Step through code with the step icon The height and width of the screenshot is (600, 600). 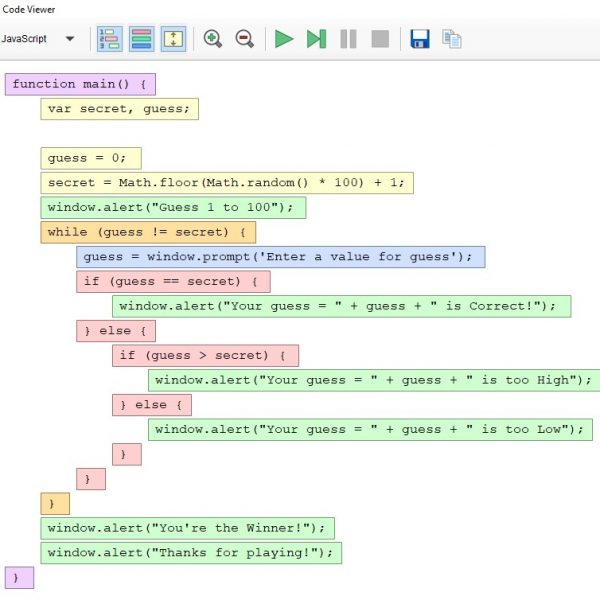pyautogui.click(x=316, y=39)
